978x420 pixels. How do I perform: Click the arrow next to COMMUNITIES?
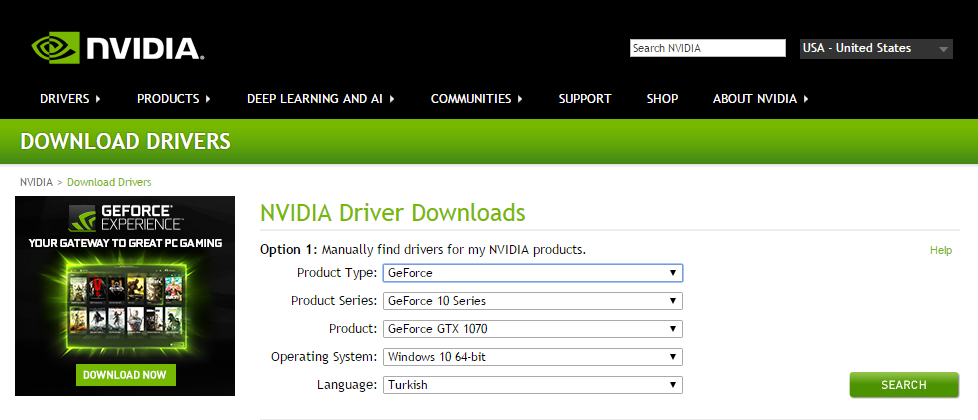pos(520,99)
